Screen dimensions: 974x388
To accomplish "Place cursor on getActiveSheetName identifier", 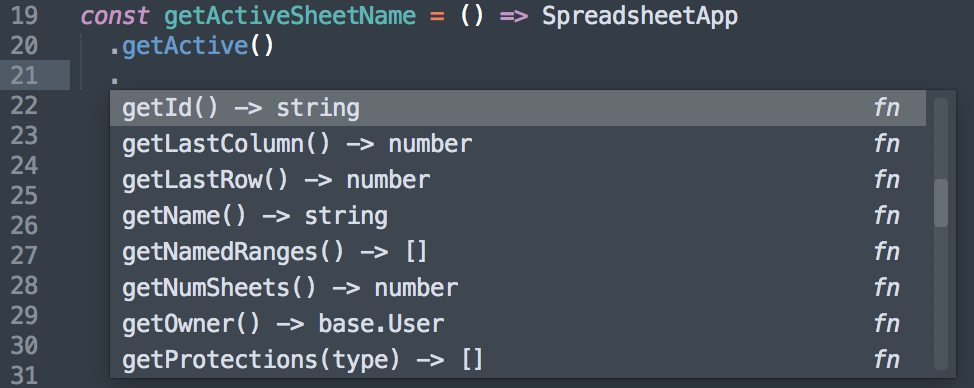I will 289,16.
